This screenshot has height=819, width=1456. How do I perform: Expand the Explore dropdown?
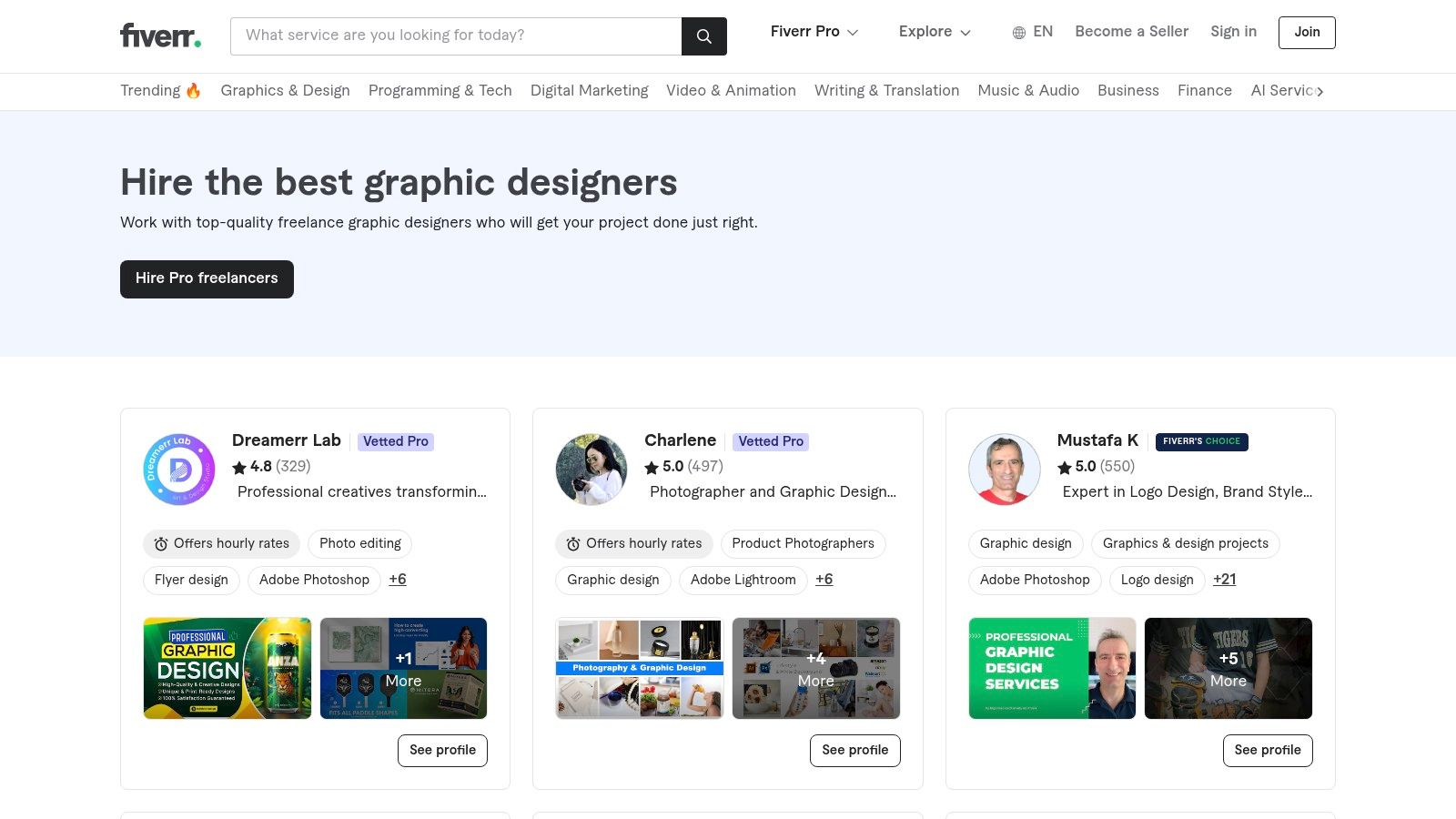pyautogui.click(x=935, y=32)
